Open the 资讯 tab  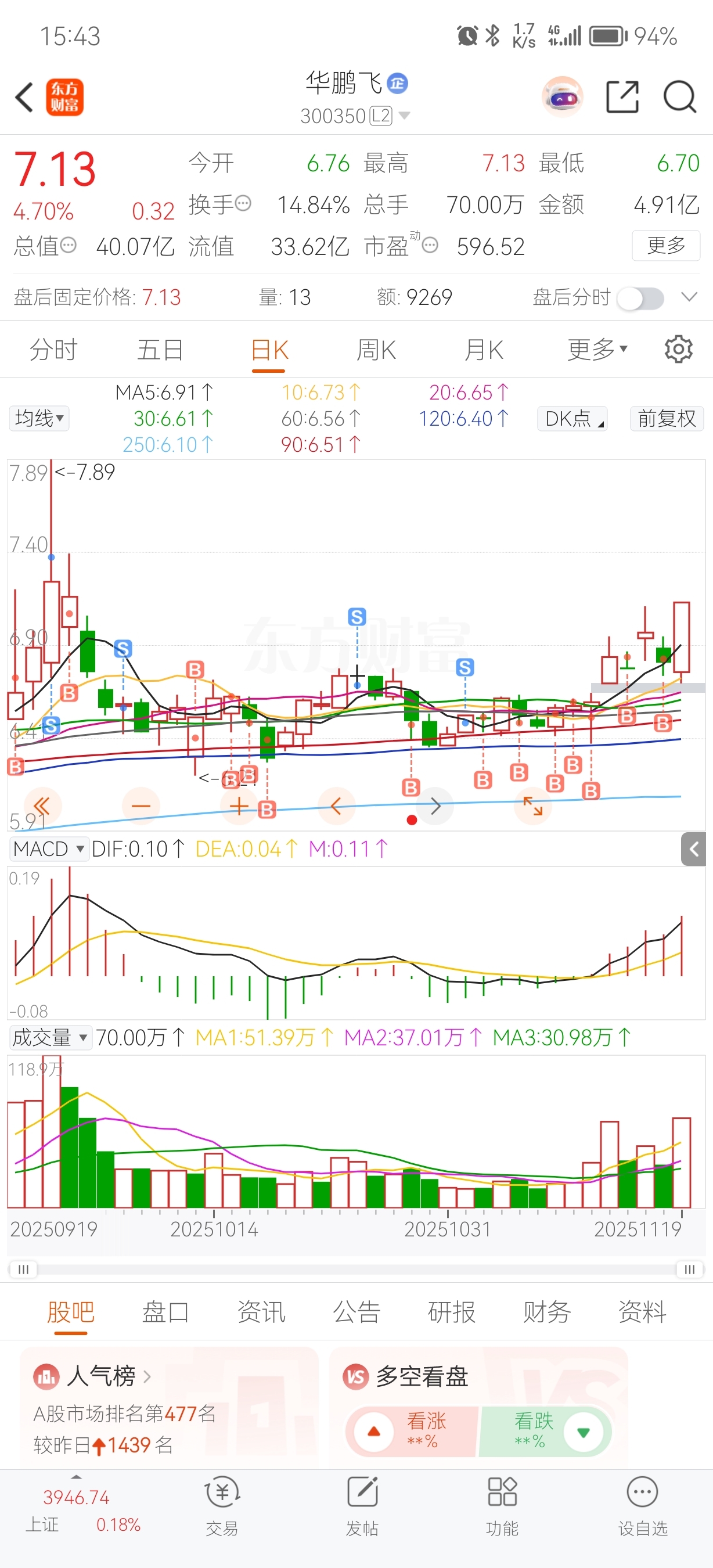(x=261, y=1312)
